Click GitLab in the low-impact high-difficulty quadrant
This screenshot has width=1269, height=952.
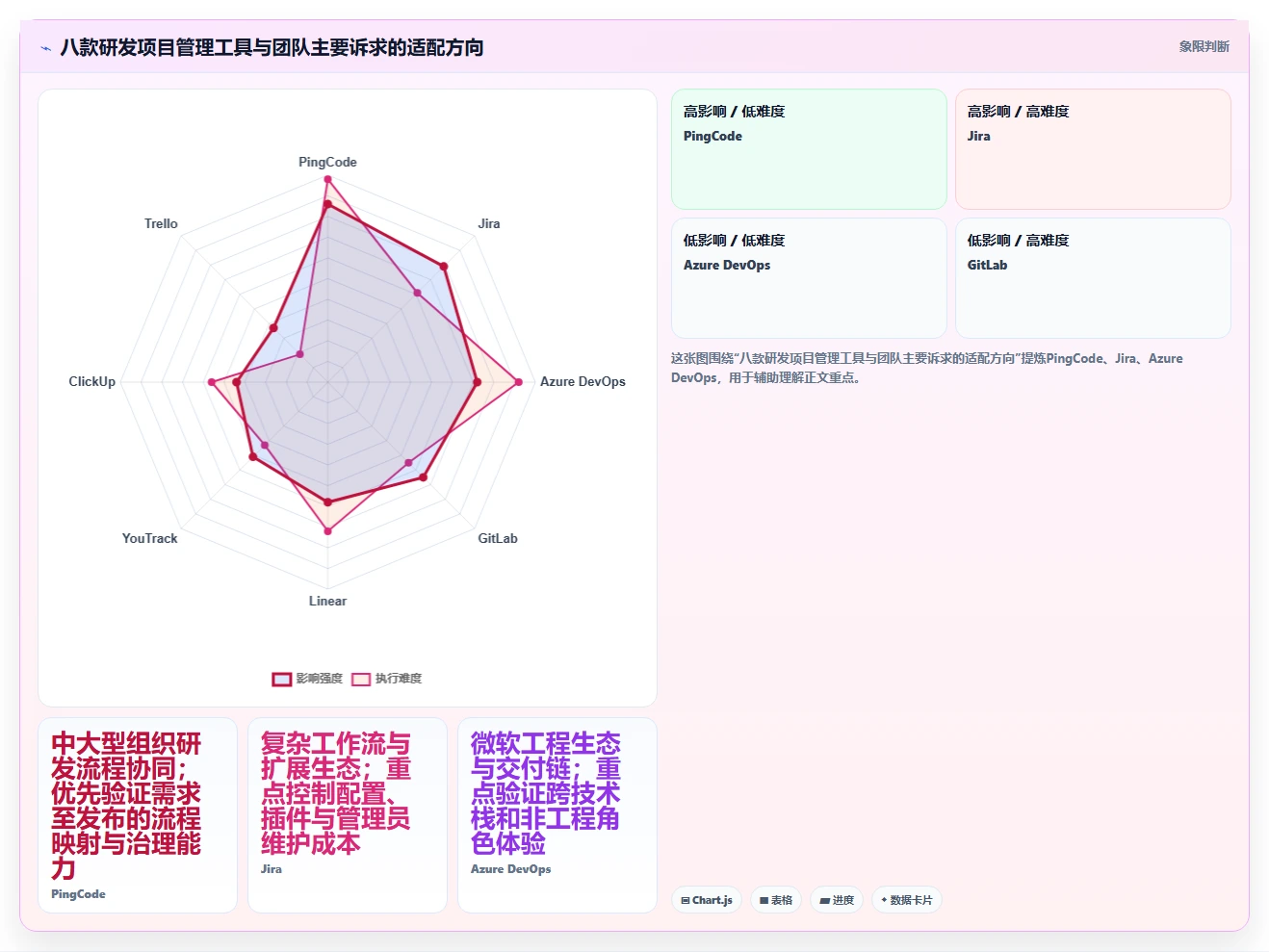[x=987, y=265]
